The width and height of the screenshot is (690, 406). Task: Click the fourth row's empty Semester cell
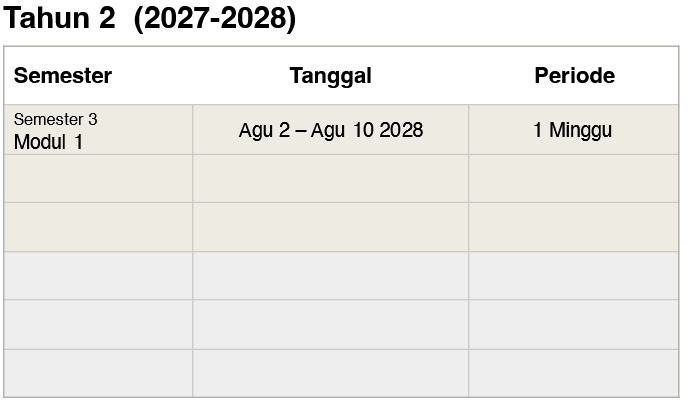98,275
